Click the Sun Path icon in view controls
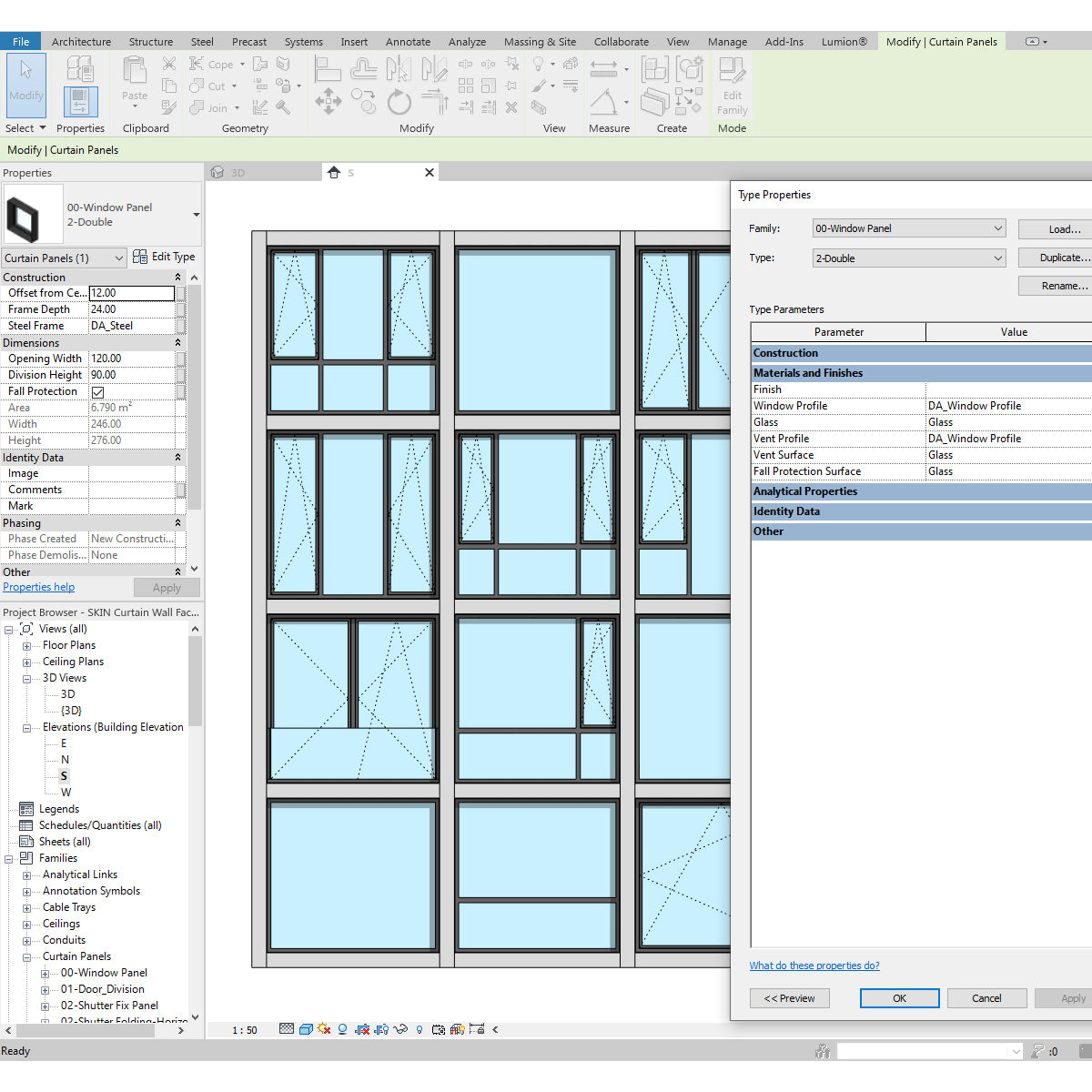This screenshot has height=1092, width=1092. 323,1029
